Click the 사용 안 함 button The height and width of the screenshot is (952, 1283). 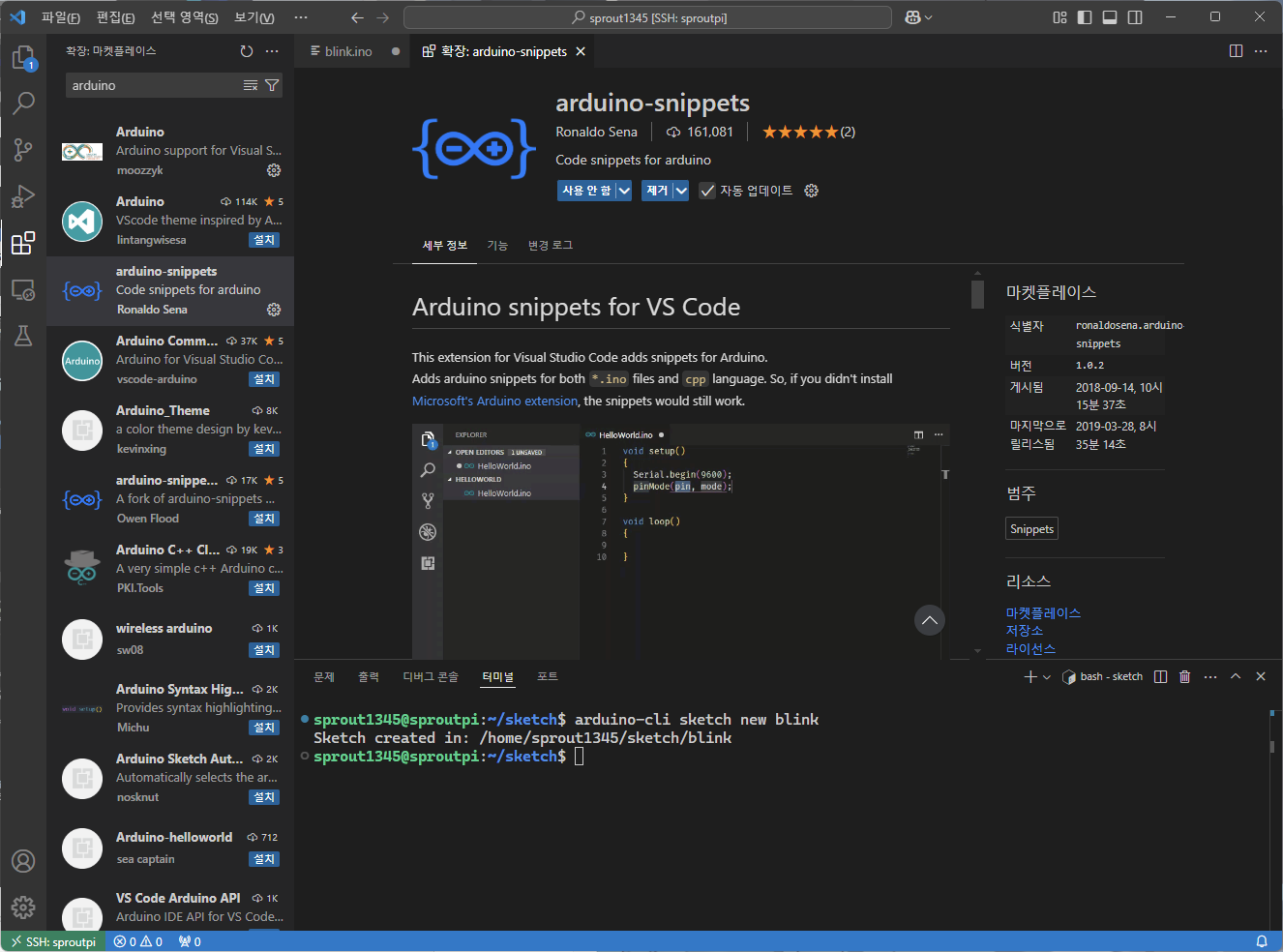[x=586, y=191]
